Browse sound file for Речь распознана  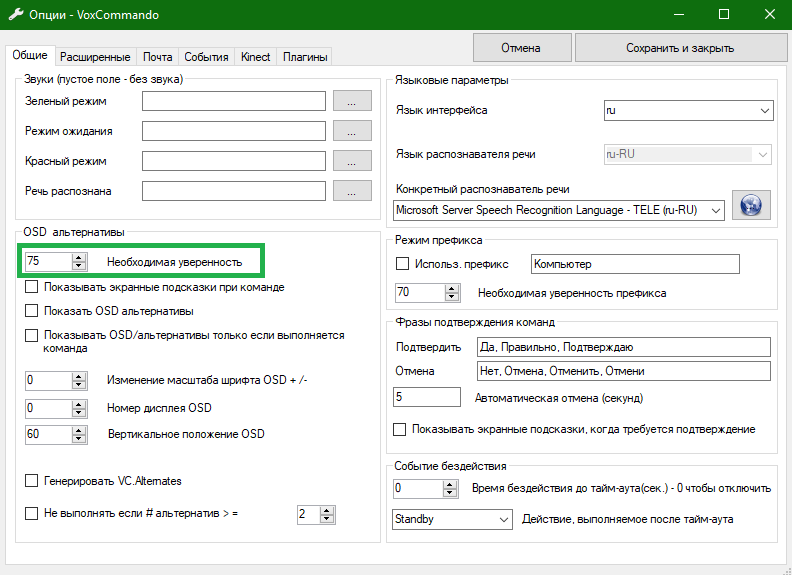351,191
